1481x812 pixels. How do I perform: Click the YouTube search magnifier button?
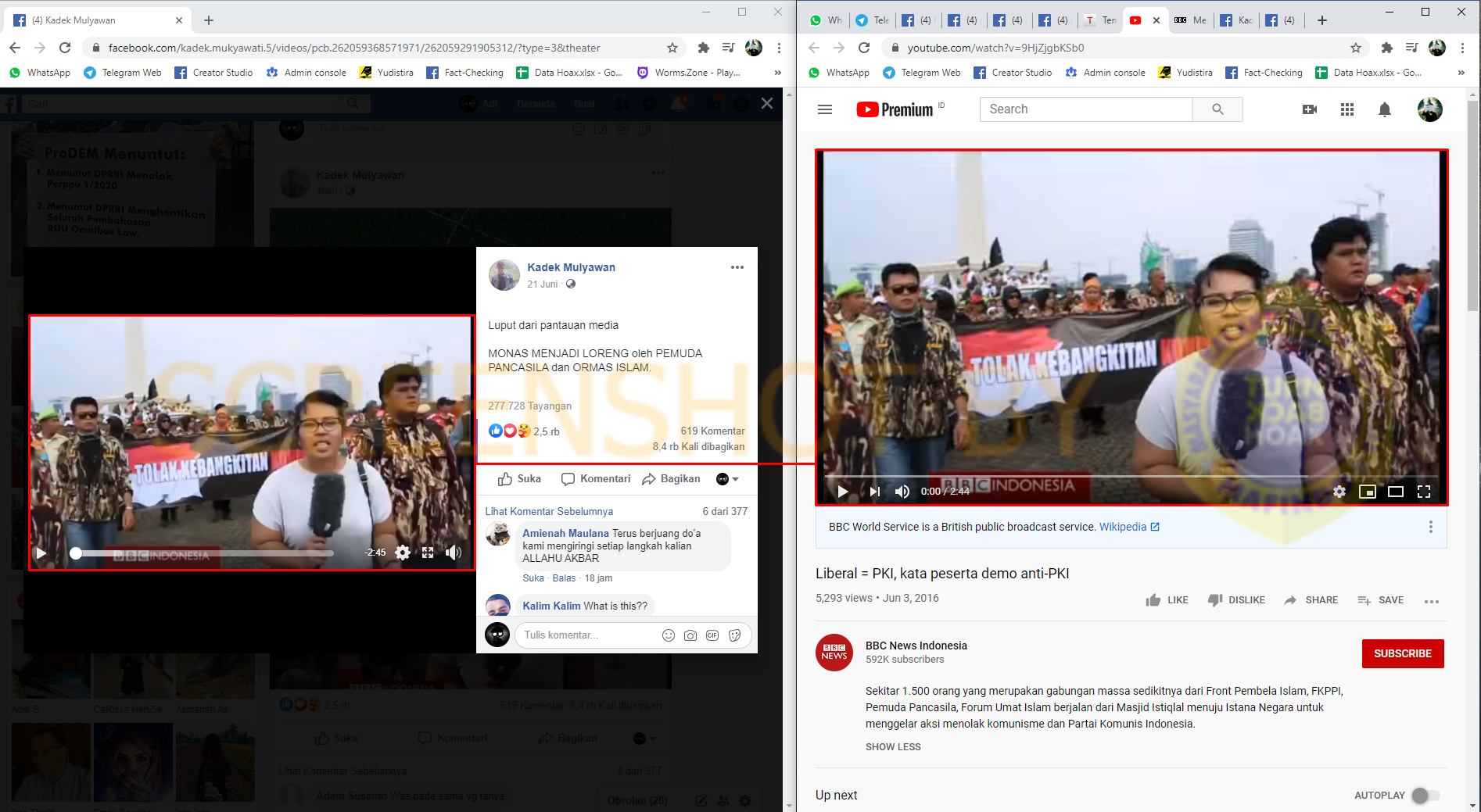(x=1217, y=109)
